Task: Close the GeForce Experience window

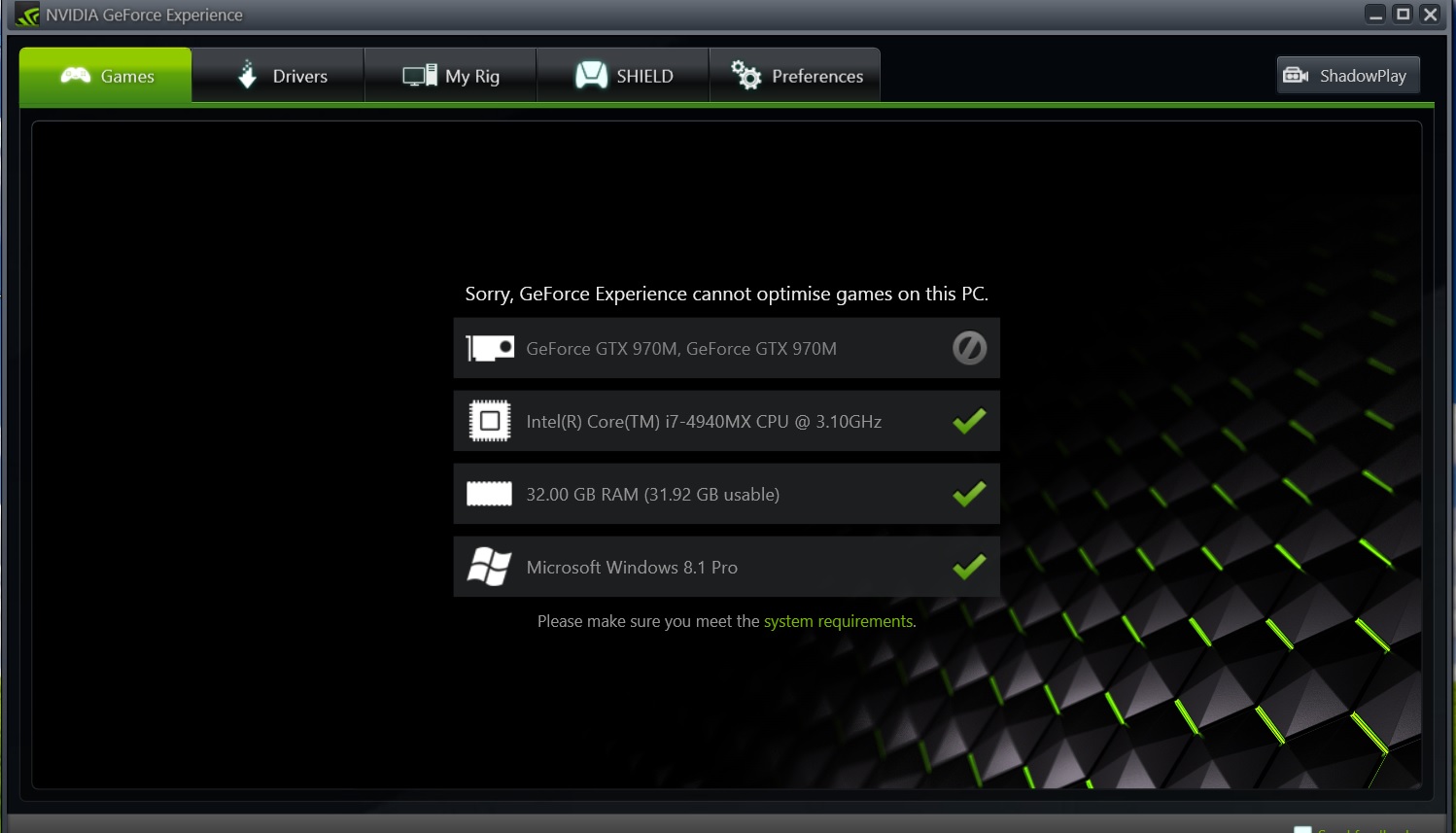Action: pyautogui.click(x=1430, y=14)
